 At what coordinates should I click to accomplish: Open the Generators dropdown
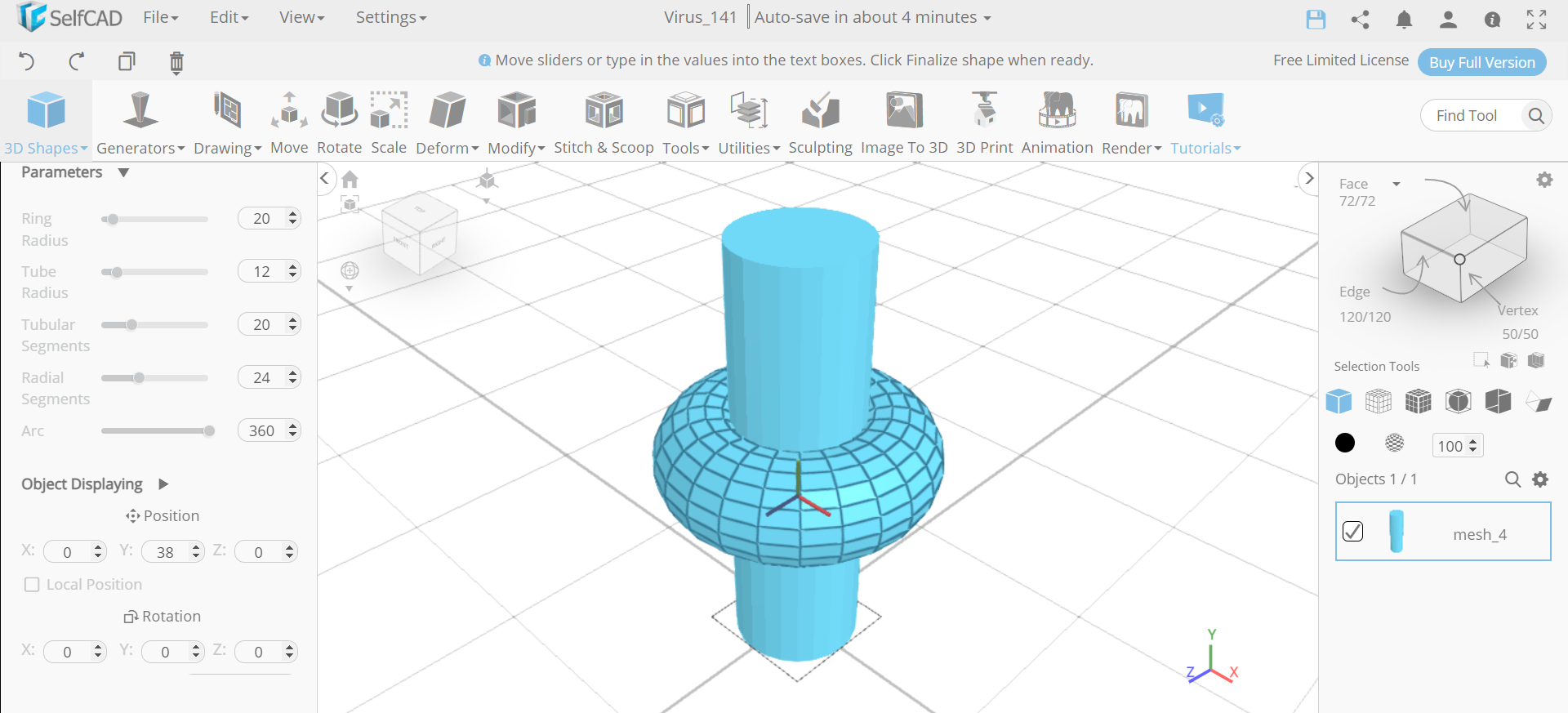[140, 123]
